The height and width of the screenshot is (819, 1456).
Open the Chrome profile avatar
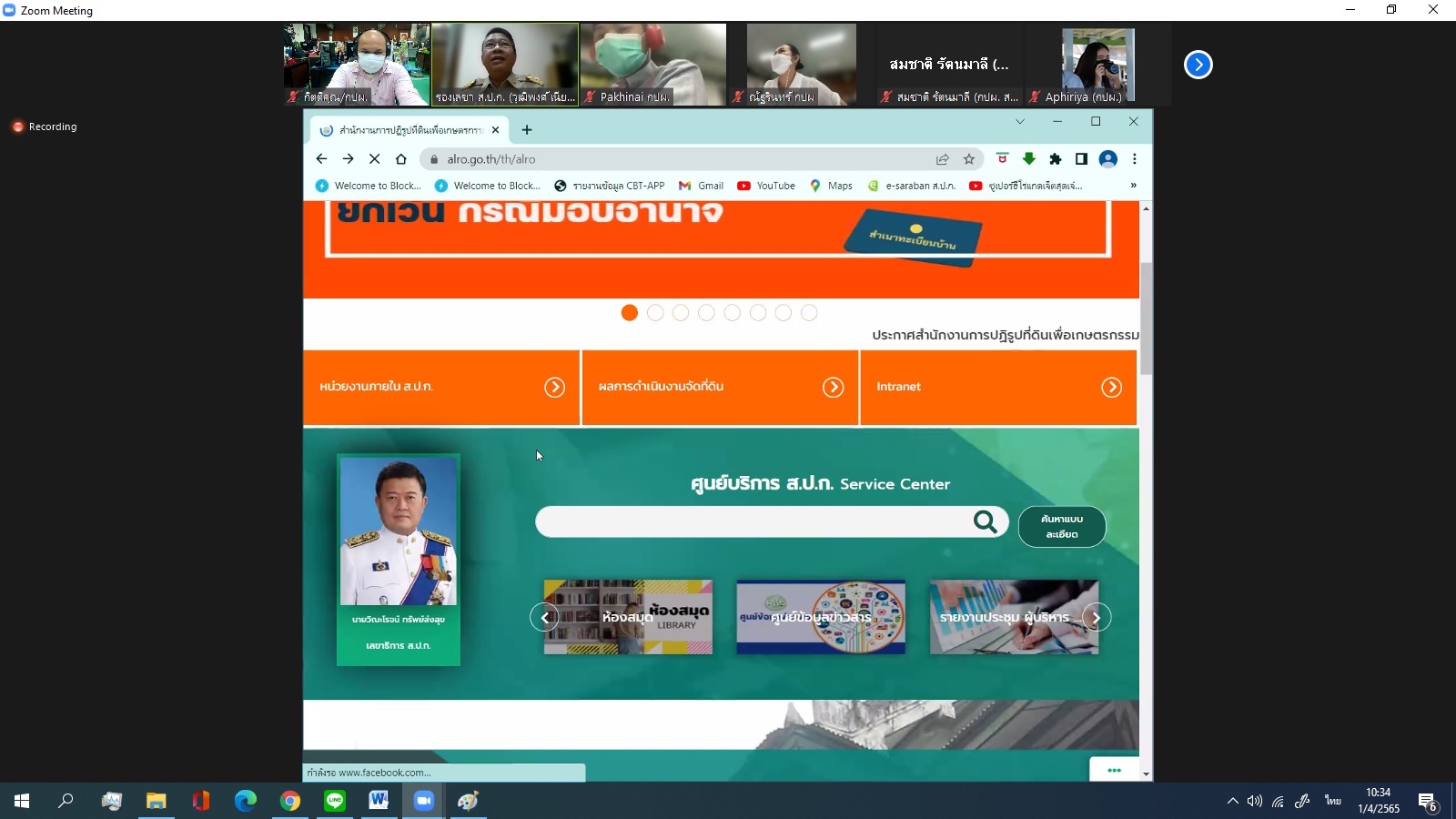coord(1107,159)
